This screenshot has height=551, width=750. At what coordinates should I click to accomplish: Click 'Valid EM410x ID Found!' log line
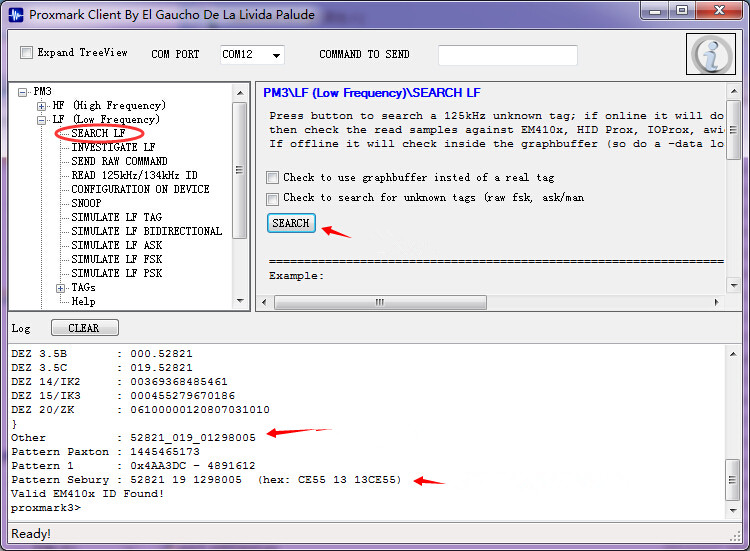coord(88,494)
